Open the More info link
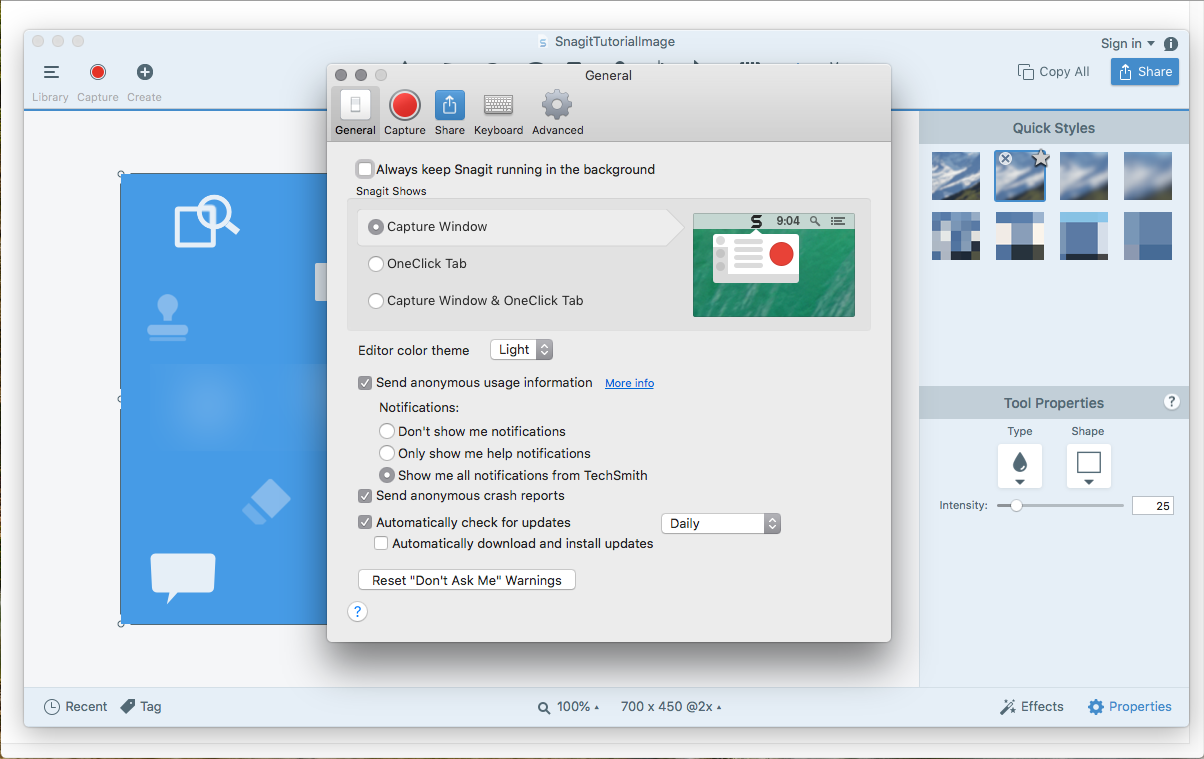This screenshot has width=1204, height=759. (629, 384)
